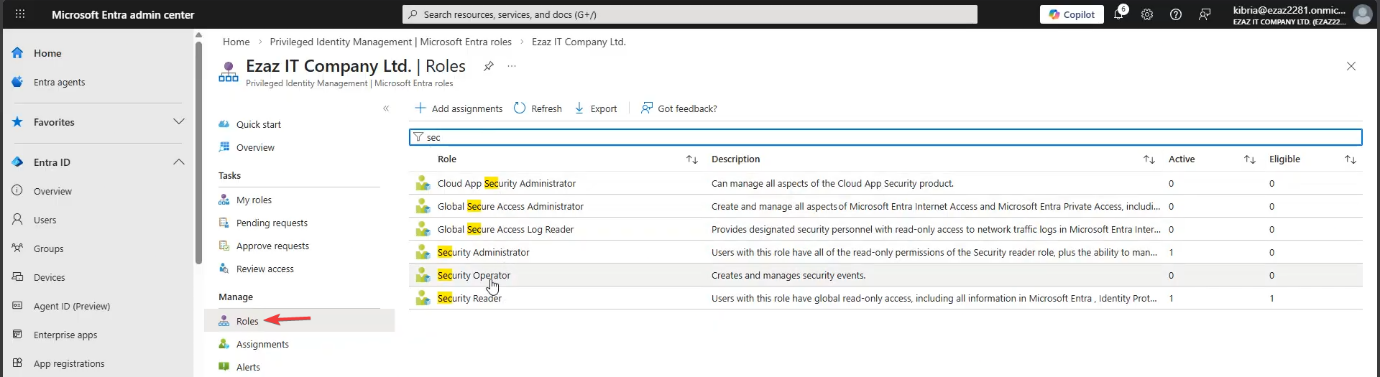Image resolution: width=1380 pixels, height=377 pixels.
Task: Open Assignments under Manage
Action: pos(262,344)
